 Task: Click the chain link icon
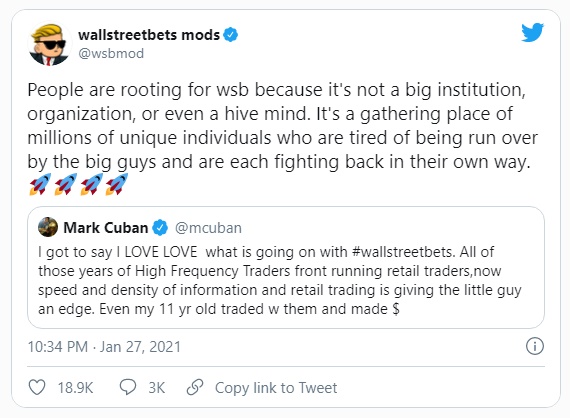(195, 387)
